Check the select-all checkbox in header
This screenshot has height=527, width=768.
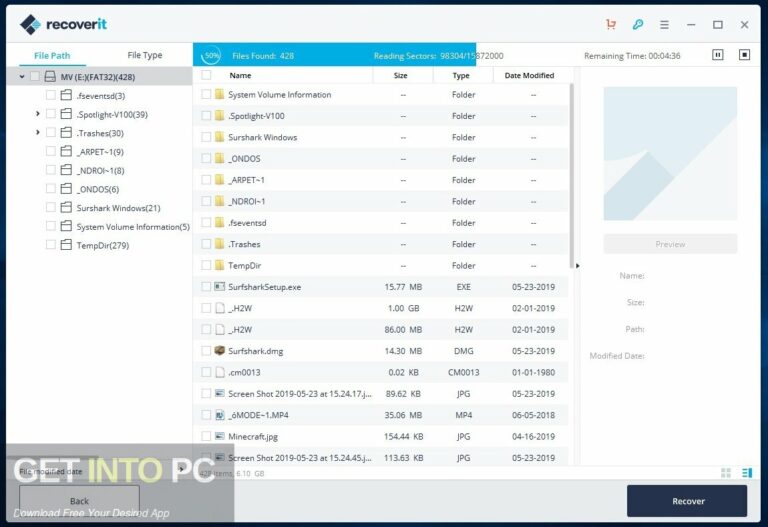(x=206, y=75)
